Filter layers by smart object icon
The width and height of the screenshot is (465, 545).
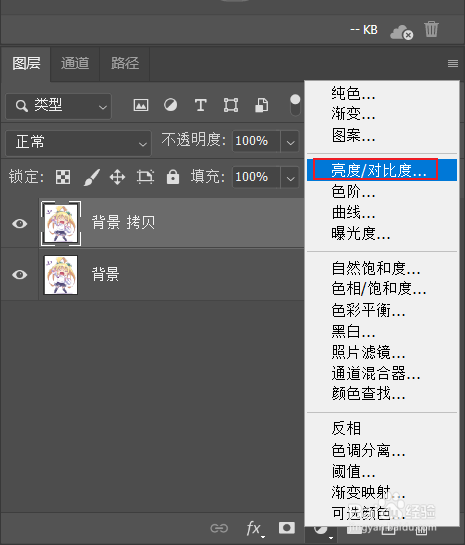click(x=261, y=105)
